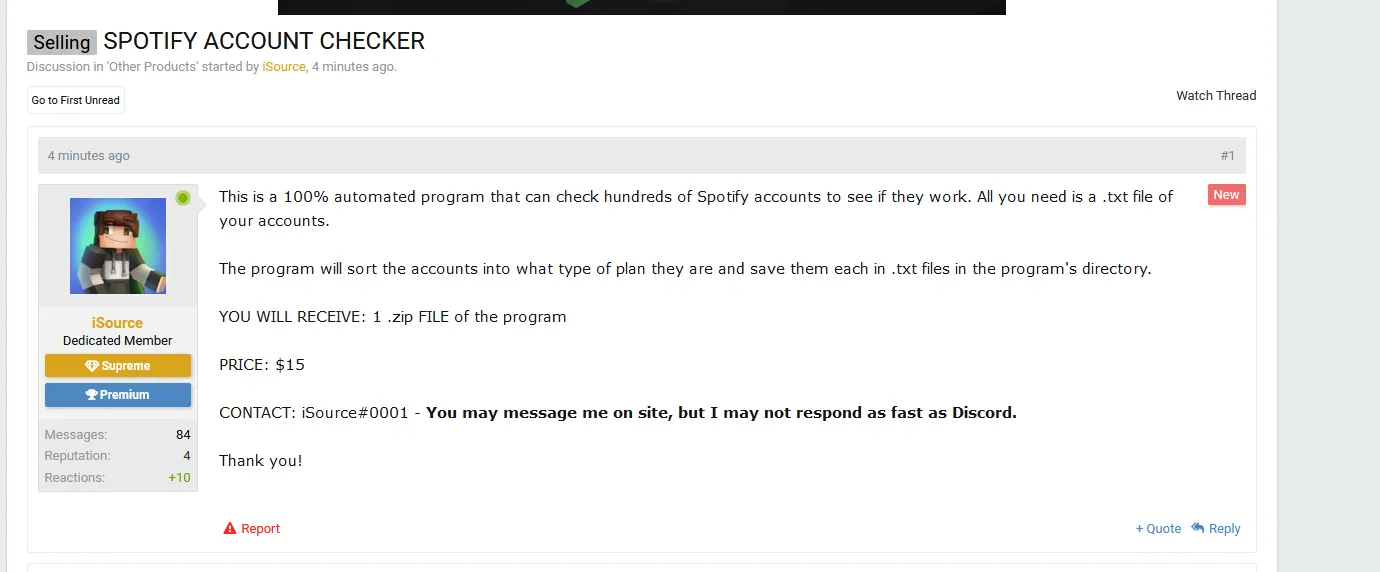The height and width of the screenshot is (572, 1380).
Task: Open iSource's avatar image
Action: [x=118, y=246]
